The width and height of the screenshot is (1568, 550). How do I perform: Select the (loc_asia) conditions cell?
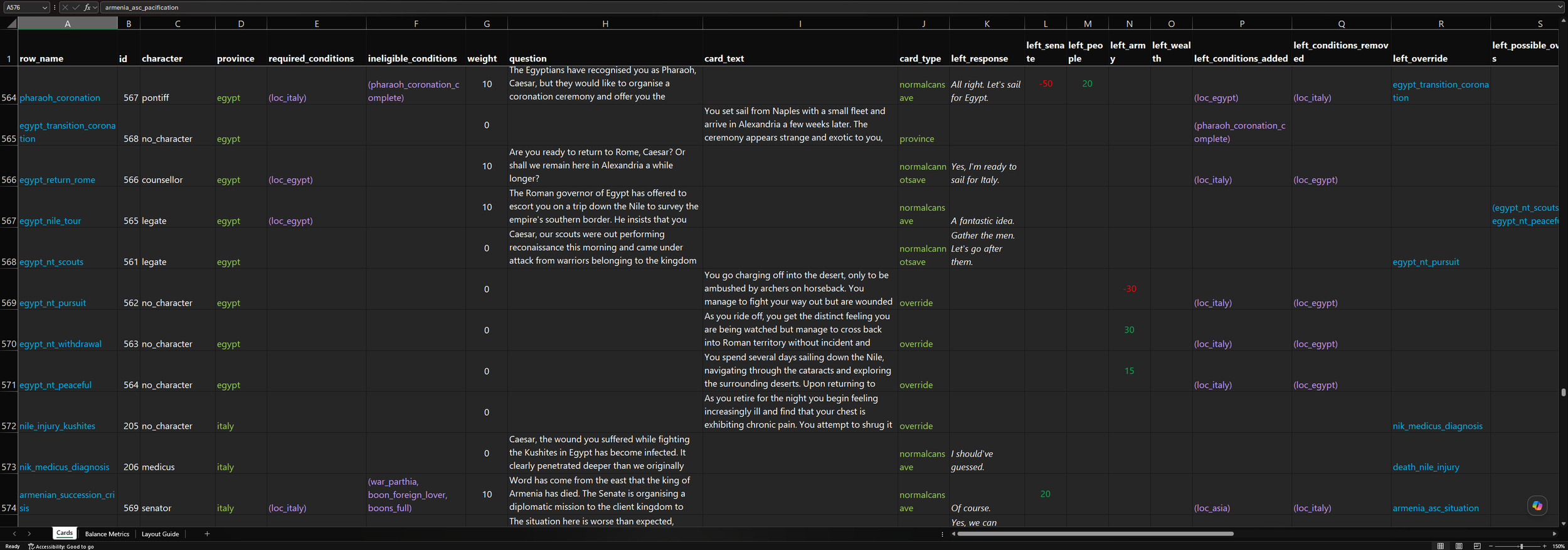pyautogui.click(x=1242, y=495)
